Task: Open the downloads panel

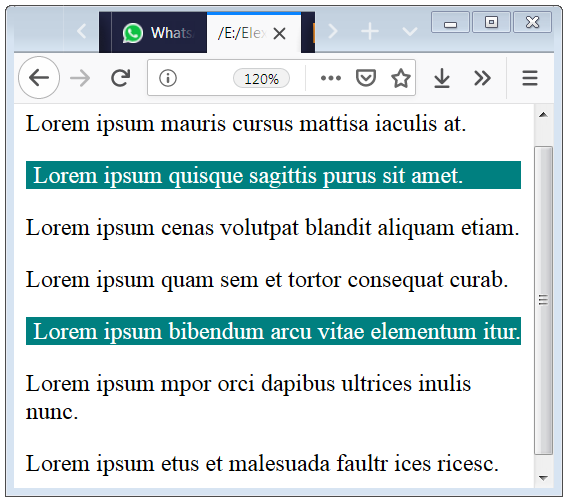Action: tap(442, 78)
